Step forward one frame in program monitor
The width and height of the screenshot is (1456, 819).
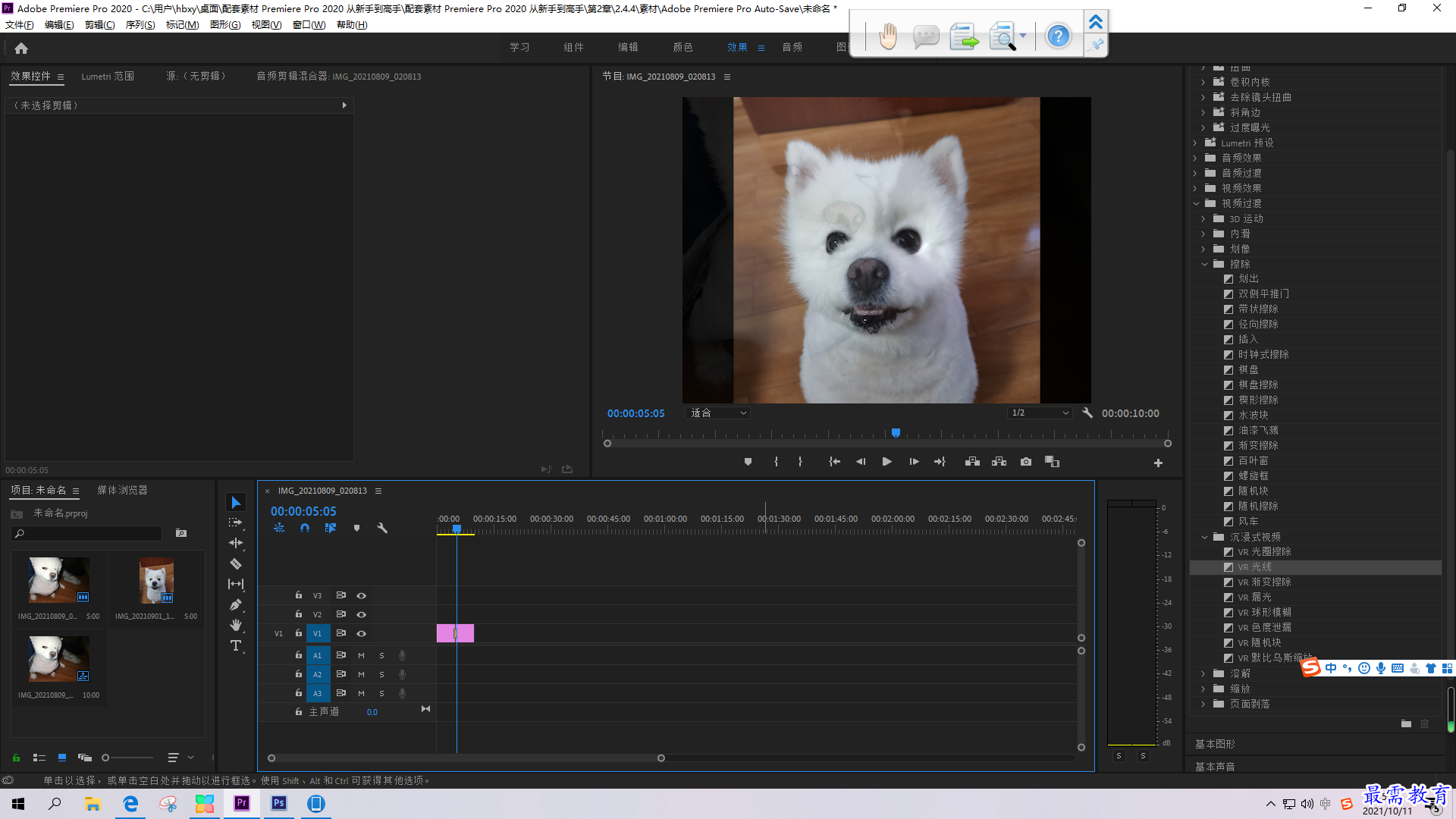coord(914,462)
